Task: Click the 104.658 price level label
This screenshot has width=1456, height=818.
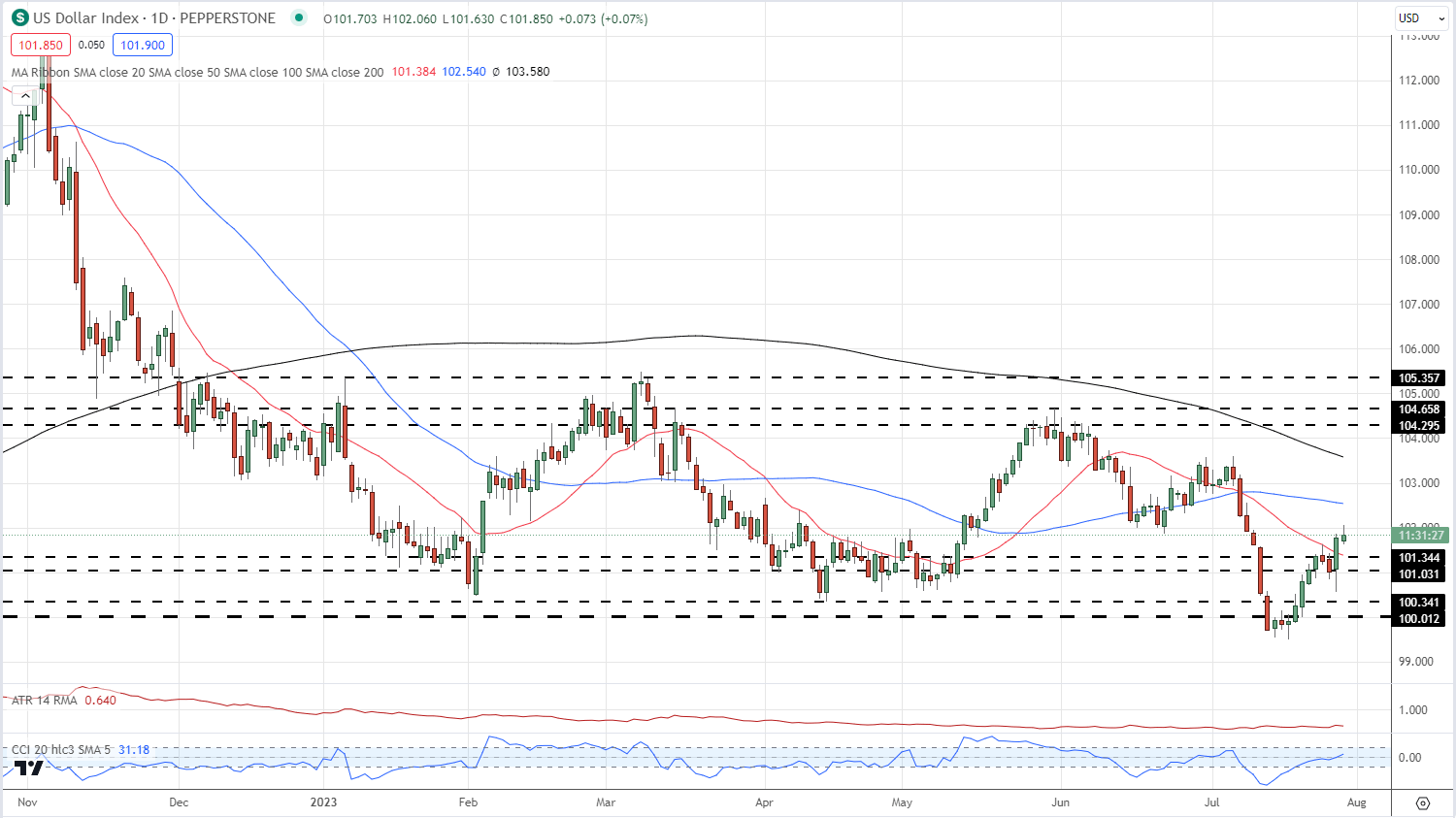Action: (1419, 409)
